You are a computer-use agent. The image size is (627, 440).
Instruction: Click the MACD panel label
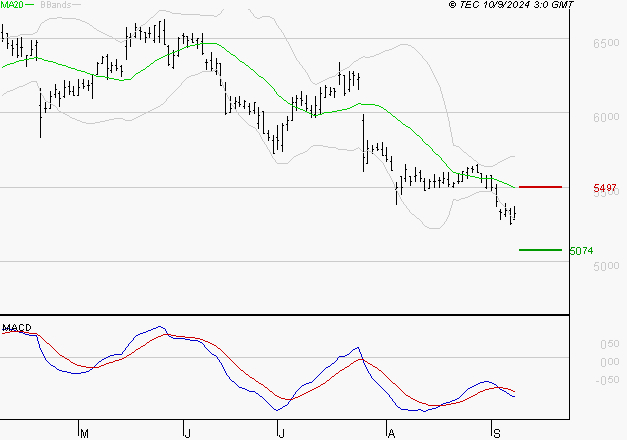[x=17, y=328]
